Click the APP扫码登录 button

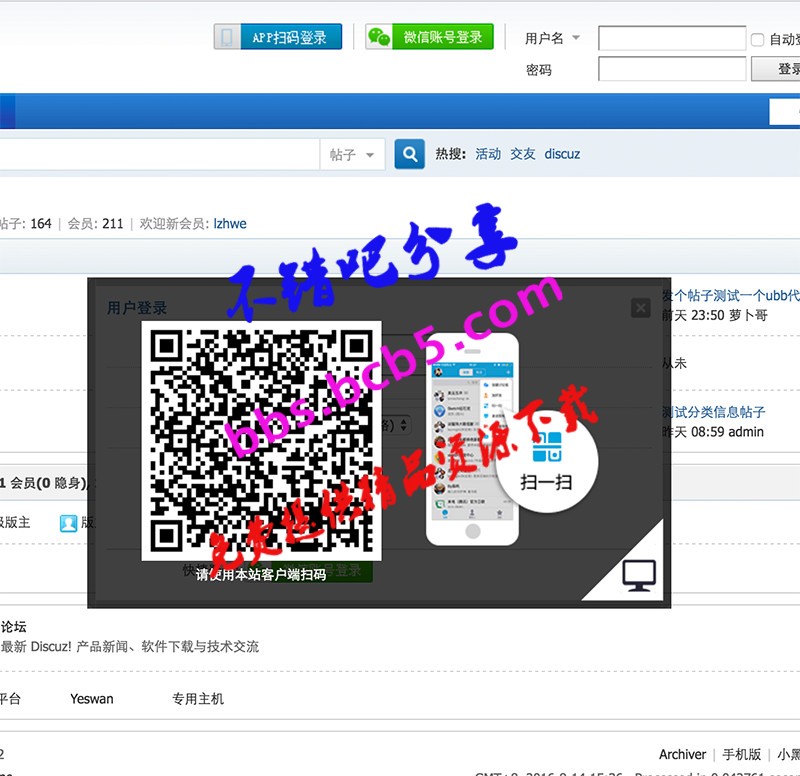pyautogui.click(x=278, y=37)
